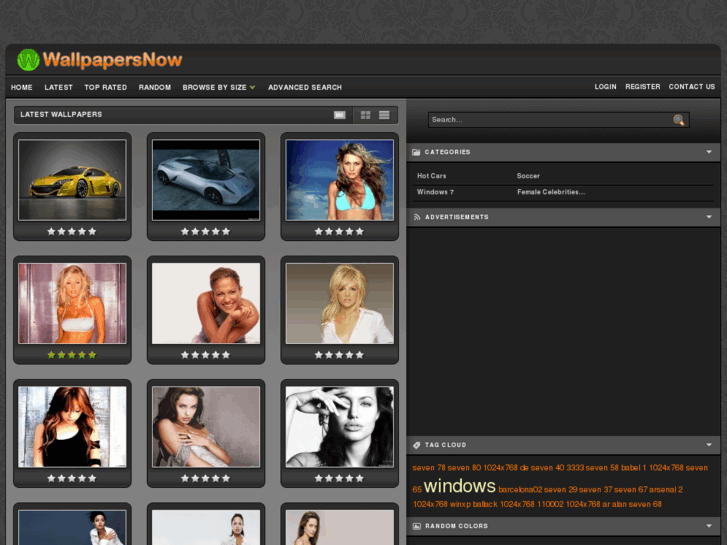
Task: Open the black and white portrait thumbnail
Action: point(339,427)
